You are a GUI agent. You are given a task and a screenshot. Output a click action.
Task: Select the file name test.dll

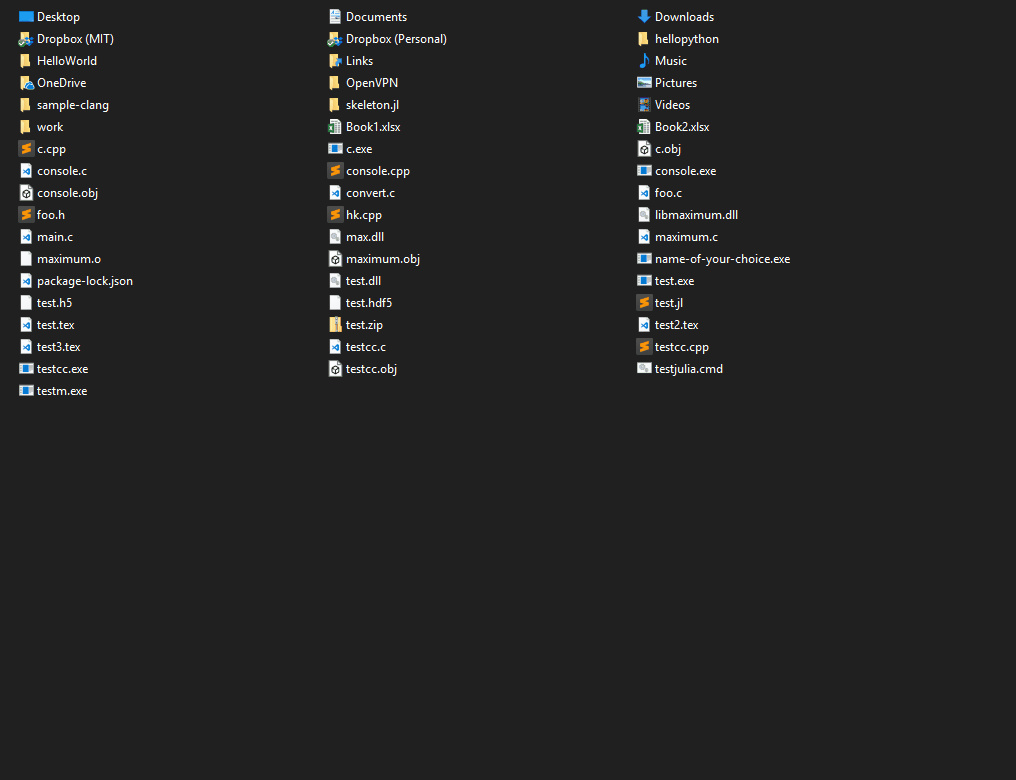pos(364,281)
